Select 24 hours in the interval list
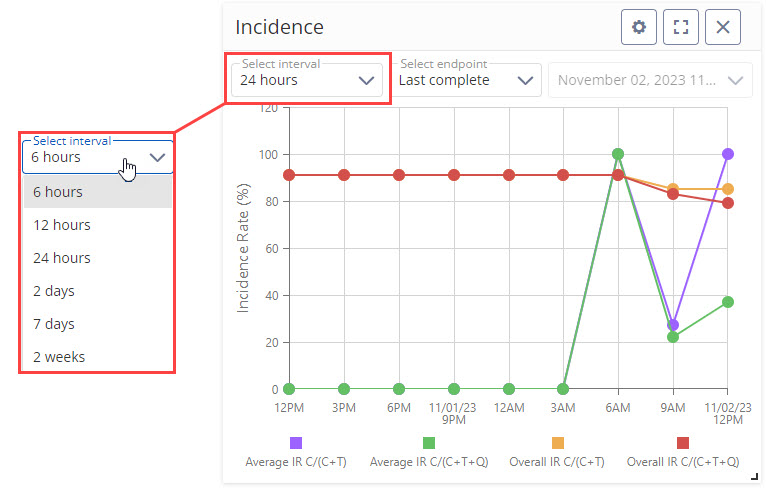Screen dimensions: 766x488 (61, 258)
